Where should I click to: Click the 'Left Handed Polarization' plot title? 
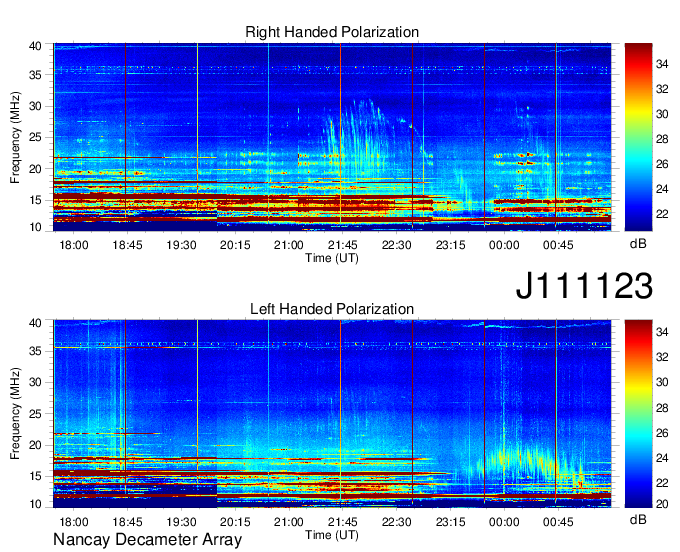click(332, 309)
